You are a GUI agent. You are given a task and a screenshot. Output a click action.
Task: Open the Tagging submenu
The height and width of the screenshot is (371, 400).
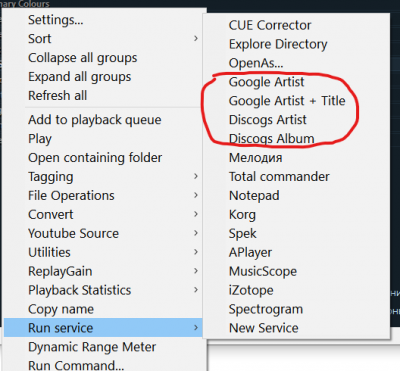(x=103, y=176)
